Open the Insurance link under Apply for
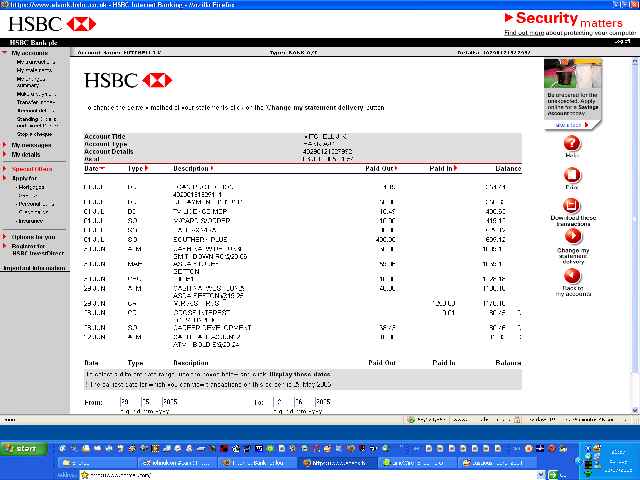640x480 pixels. tap(31, 221)
